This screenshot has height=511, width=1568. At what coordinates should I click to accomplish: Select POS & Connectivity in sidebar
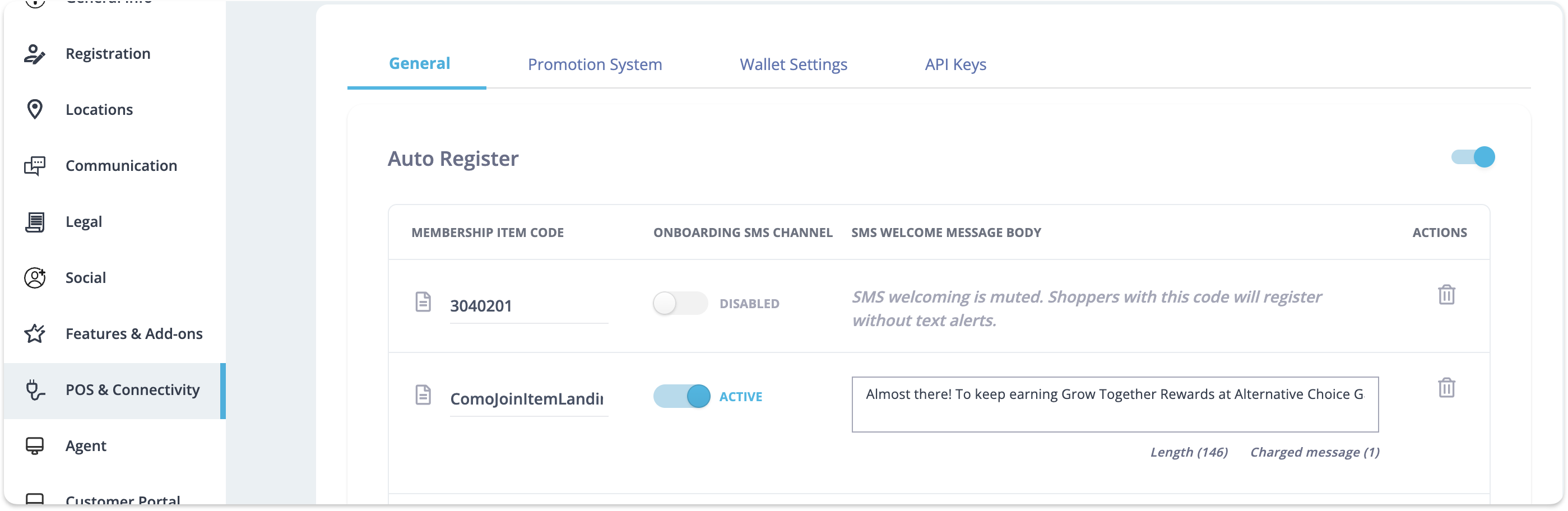click(x=114, y=390)
